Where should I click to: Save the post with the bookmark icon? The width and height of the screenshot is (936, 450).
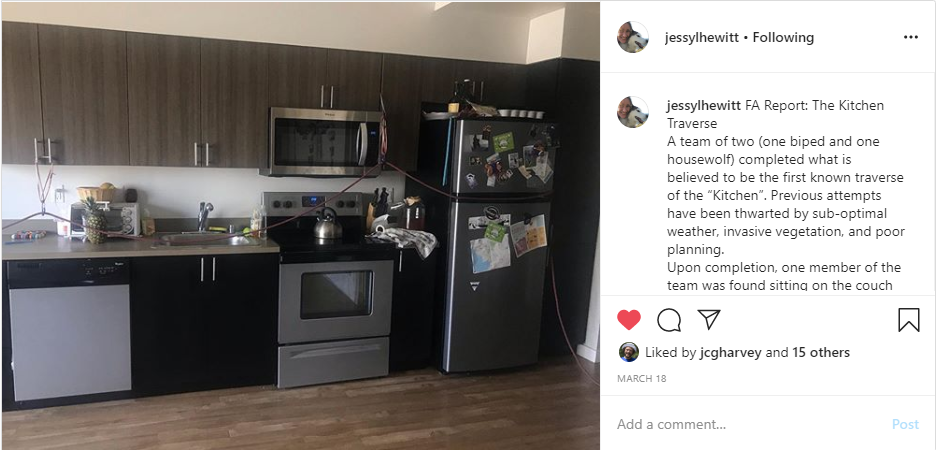point(909,320)
